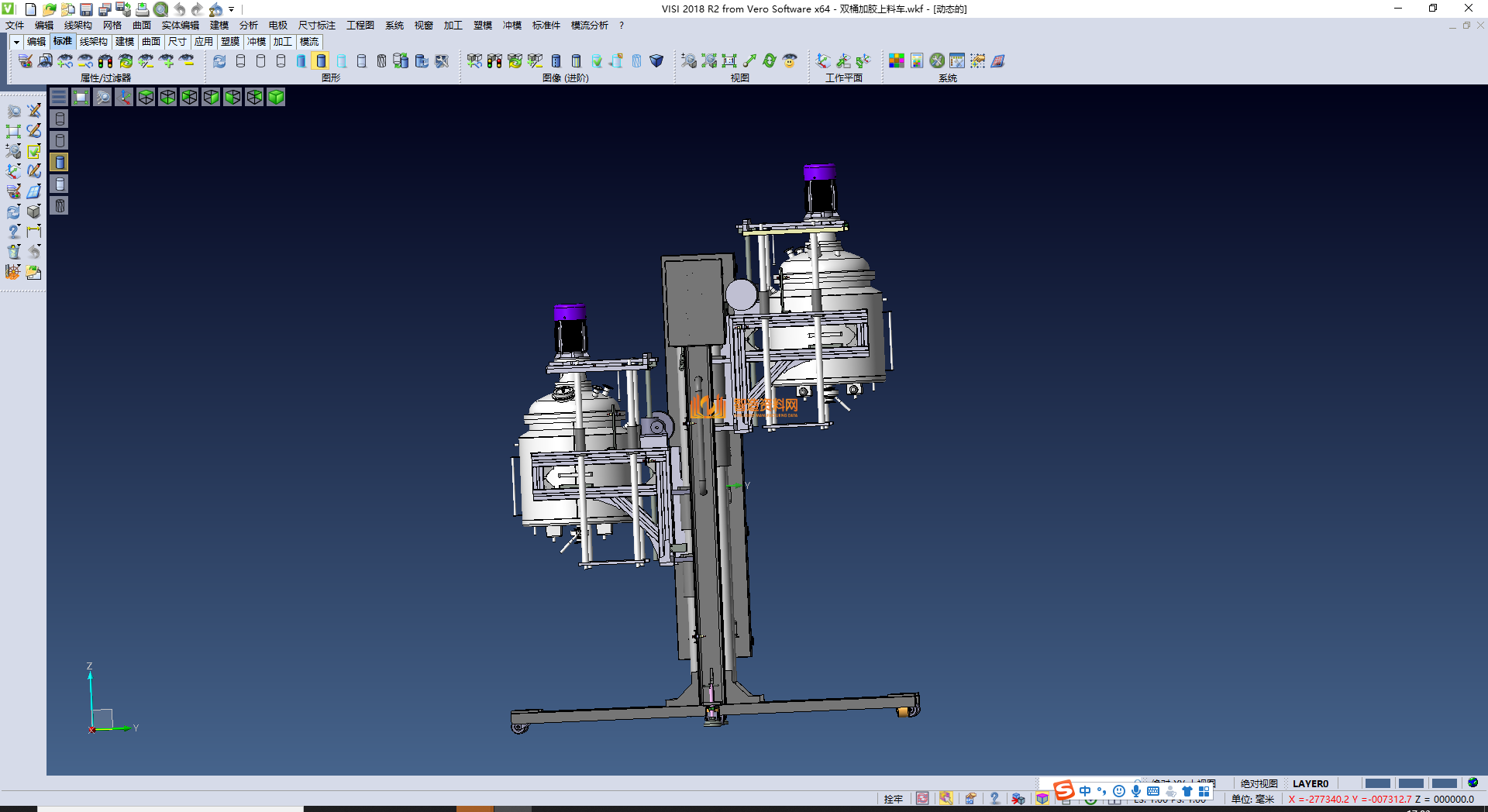The width and height of the screenshot is (1488, 812).
Task: Toggle the highlighted purple cube status icon
Action: click(x=1042, y=799)
